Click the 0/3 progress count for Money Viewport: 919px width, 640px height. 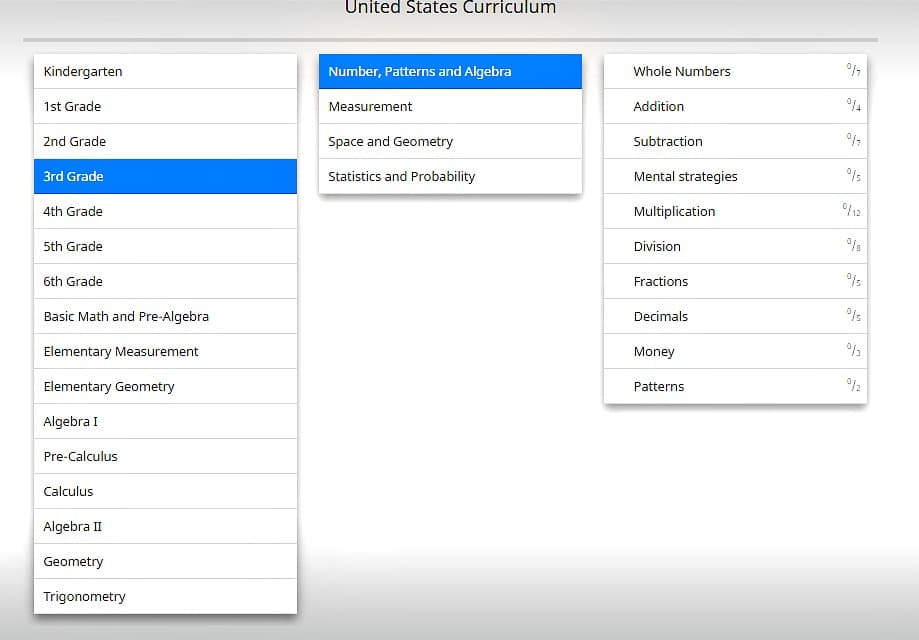(853, 350)
